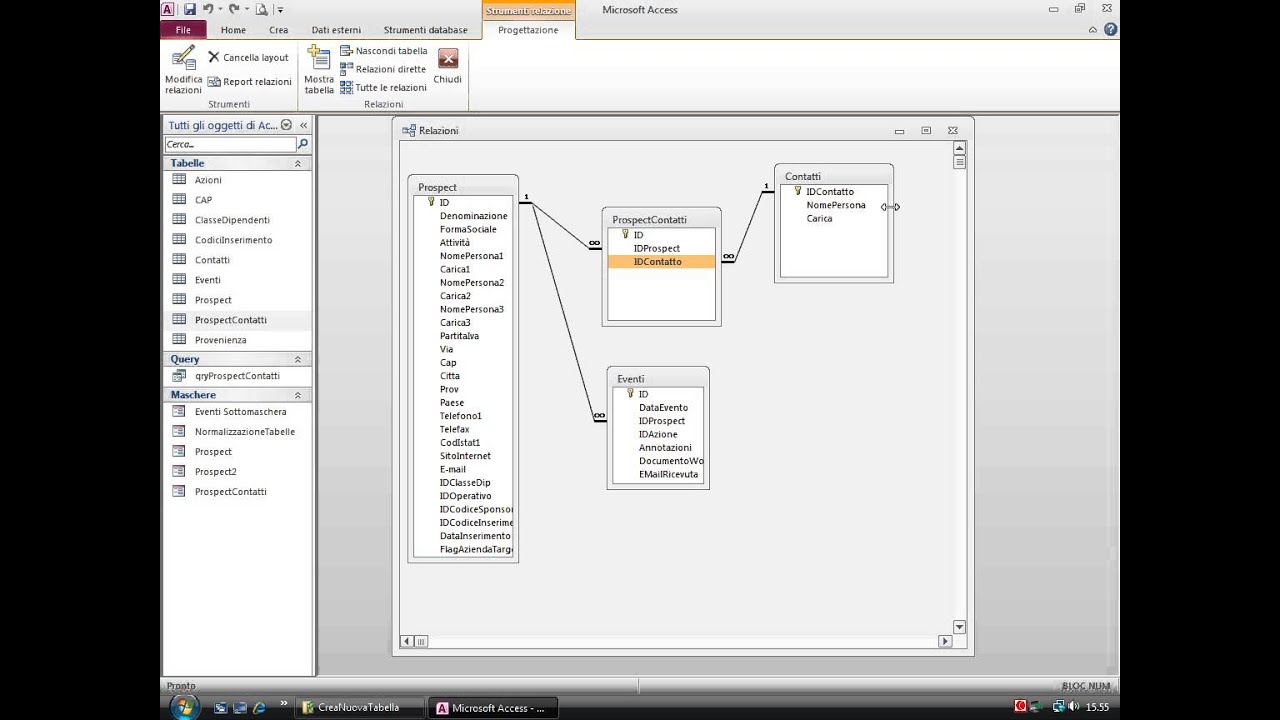
Task: Click Relazioni horizontal scrollbar right arrow
Action: tap(944, 642)
